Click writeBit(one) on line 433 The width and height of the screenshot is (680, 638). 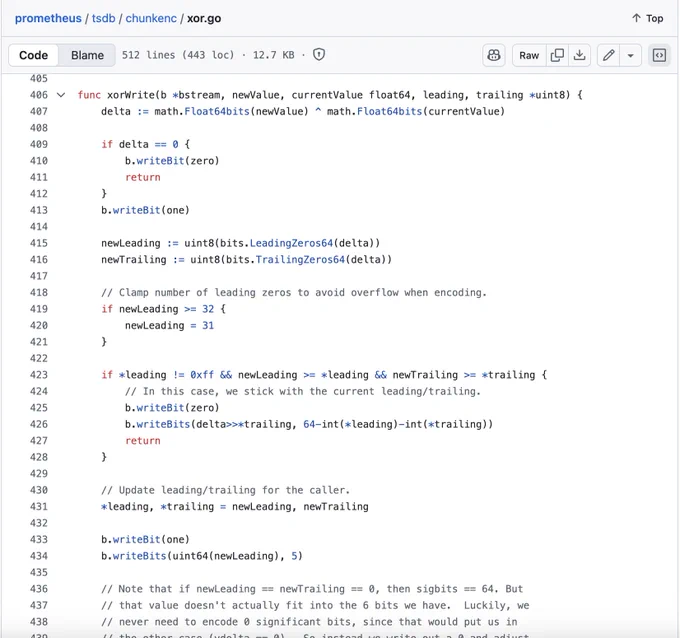[151, 540]
